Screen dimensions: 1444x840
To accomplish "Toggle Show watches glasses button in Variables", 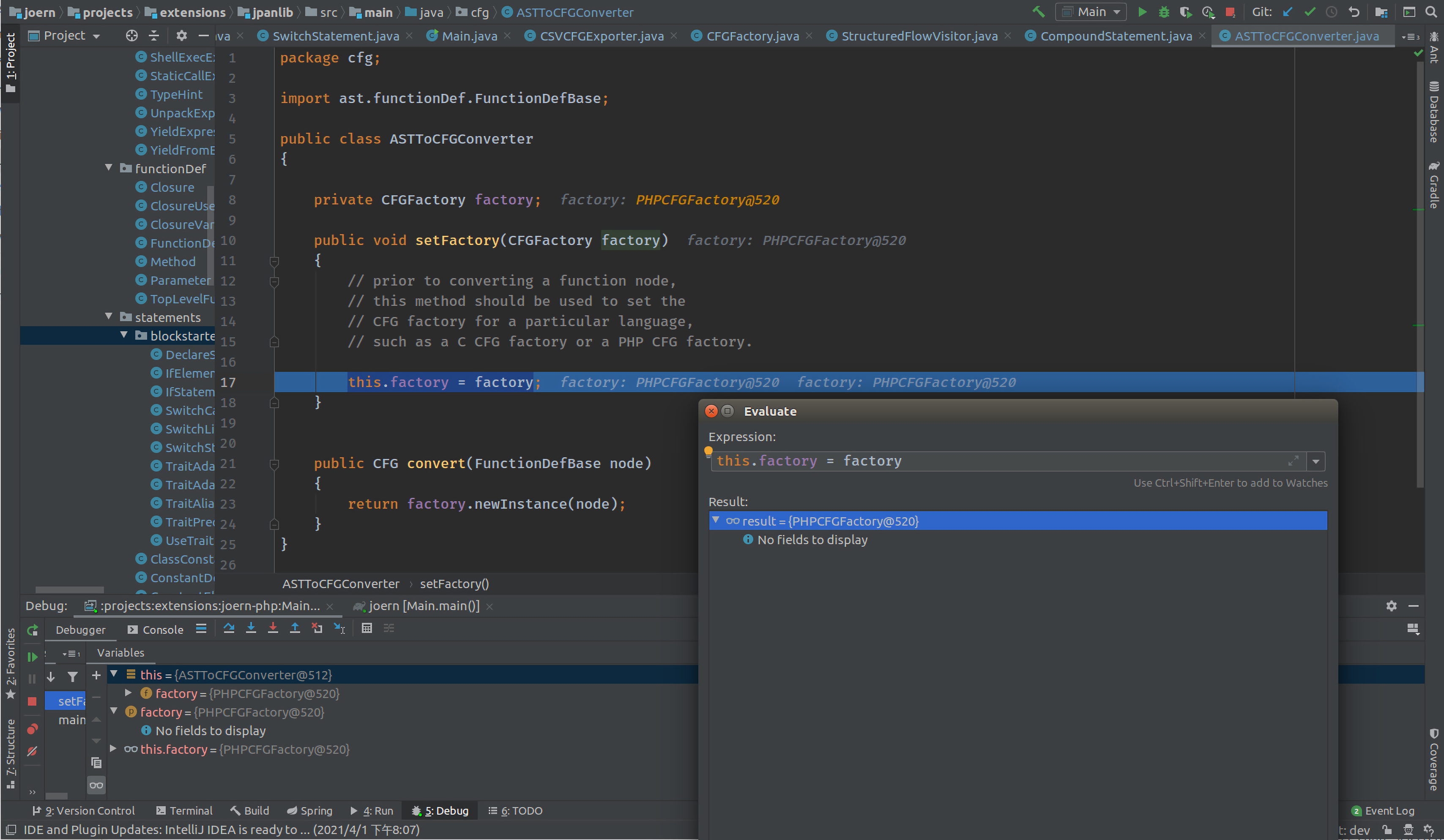I will 96,785.
